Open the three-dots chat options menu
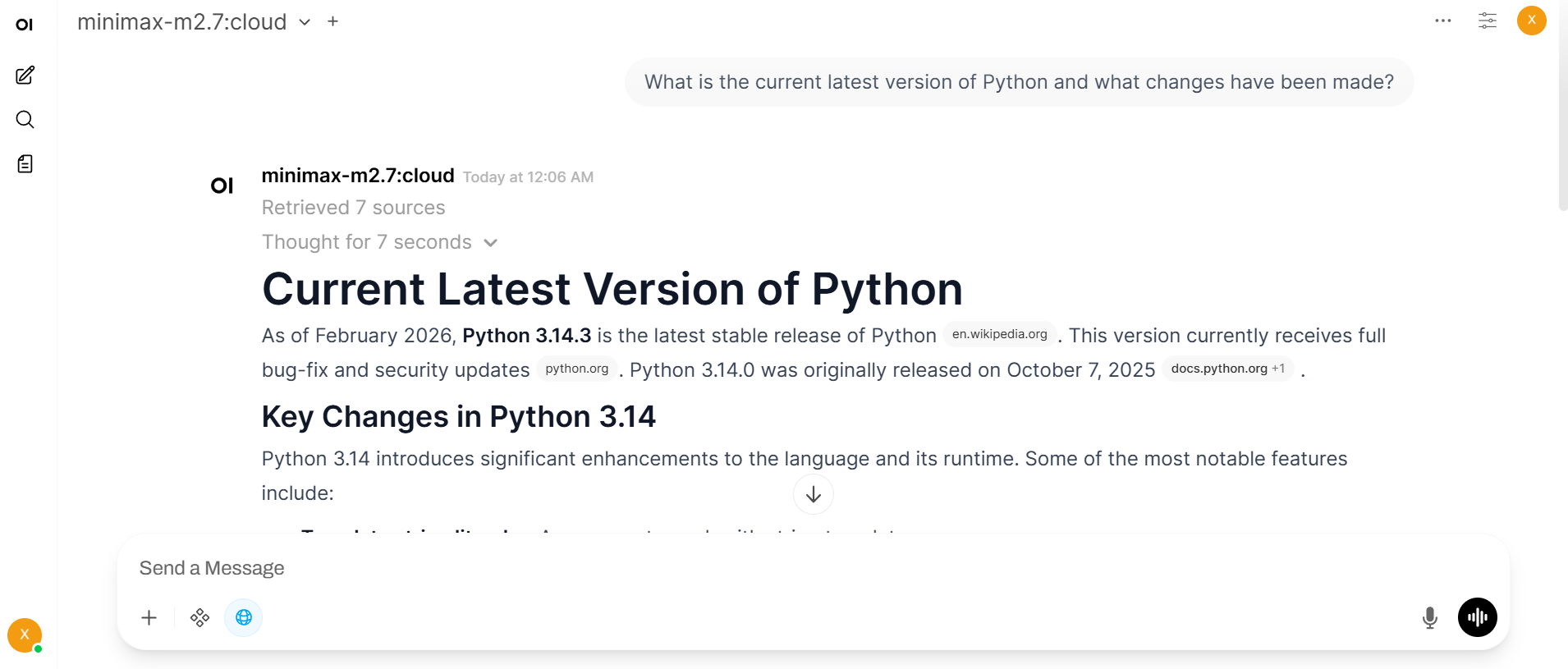 point(1443,21)
